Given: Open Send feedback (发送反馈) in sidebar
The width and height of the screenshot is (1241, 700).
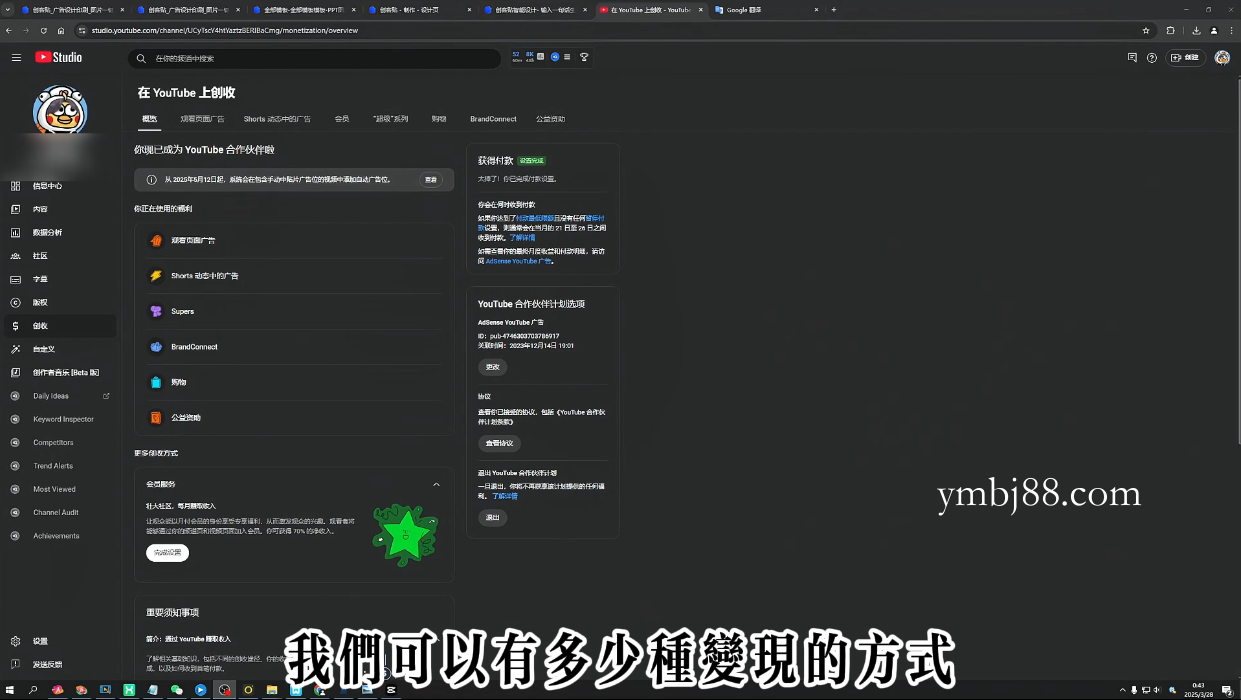Looking at the screenshot, I should coord(58,664).
